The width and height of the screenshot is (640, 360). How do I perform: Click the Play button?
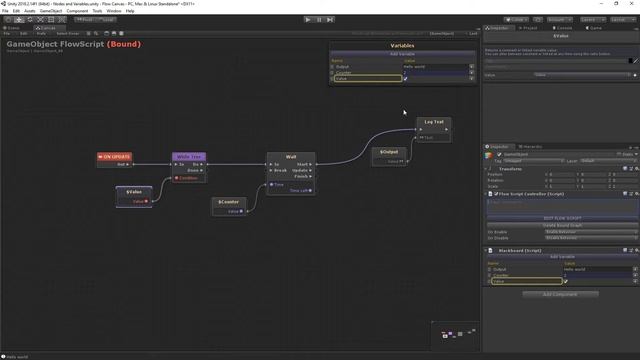click(308, 20)
